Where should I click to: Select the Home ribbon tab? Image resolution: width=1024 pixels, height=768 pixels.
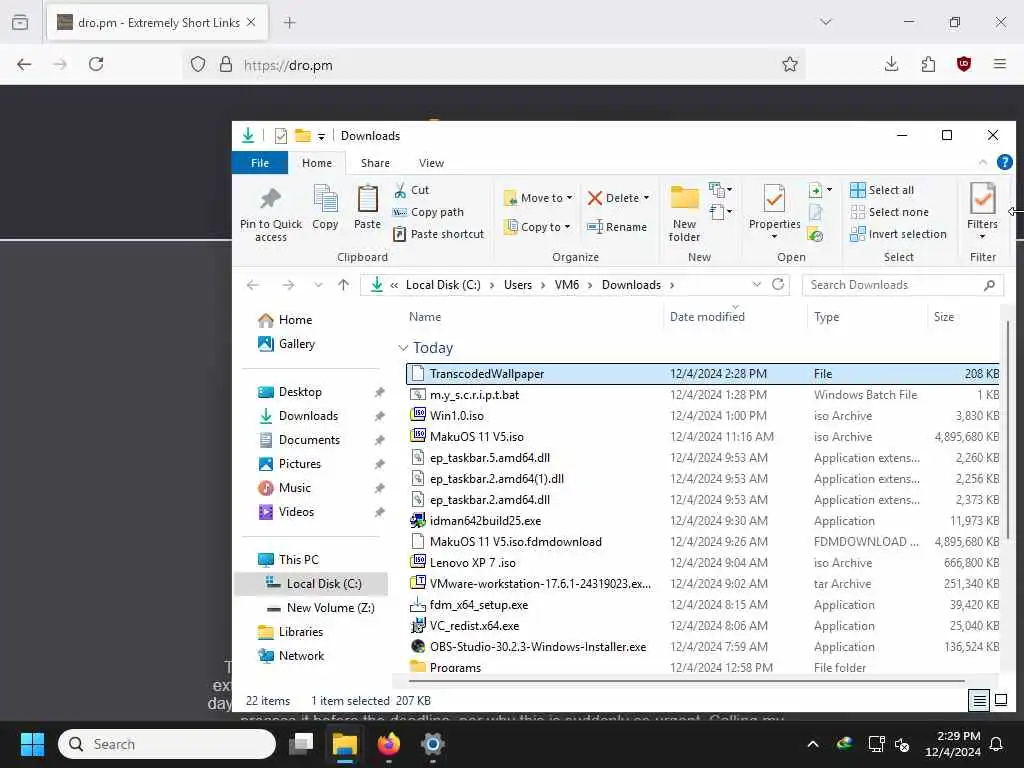[317, 163]
